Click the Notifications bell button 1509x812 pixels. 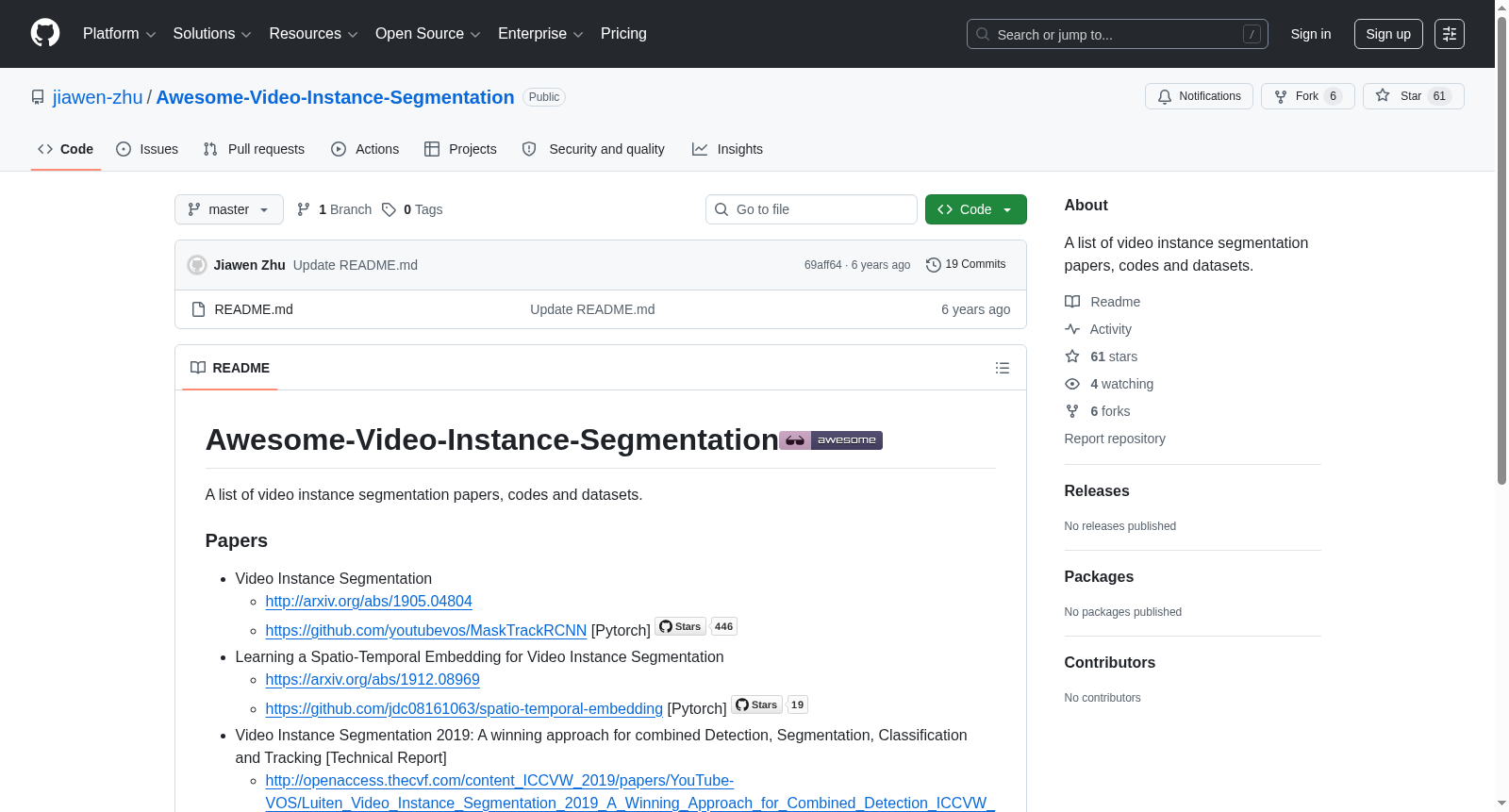point(1199,96)
